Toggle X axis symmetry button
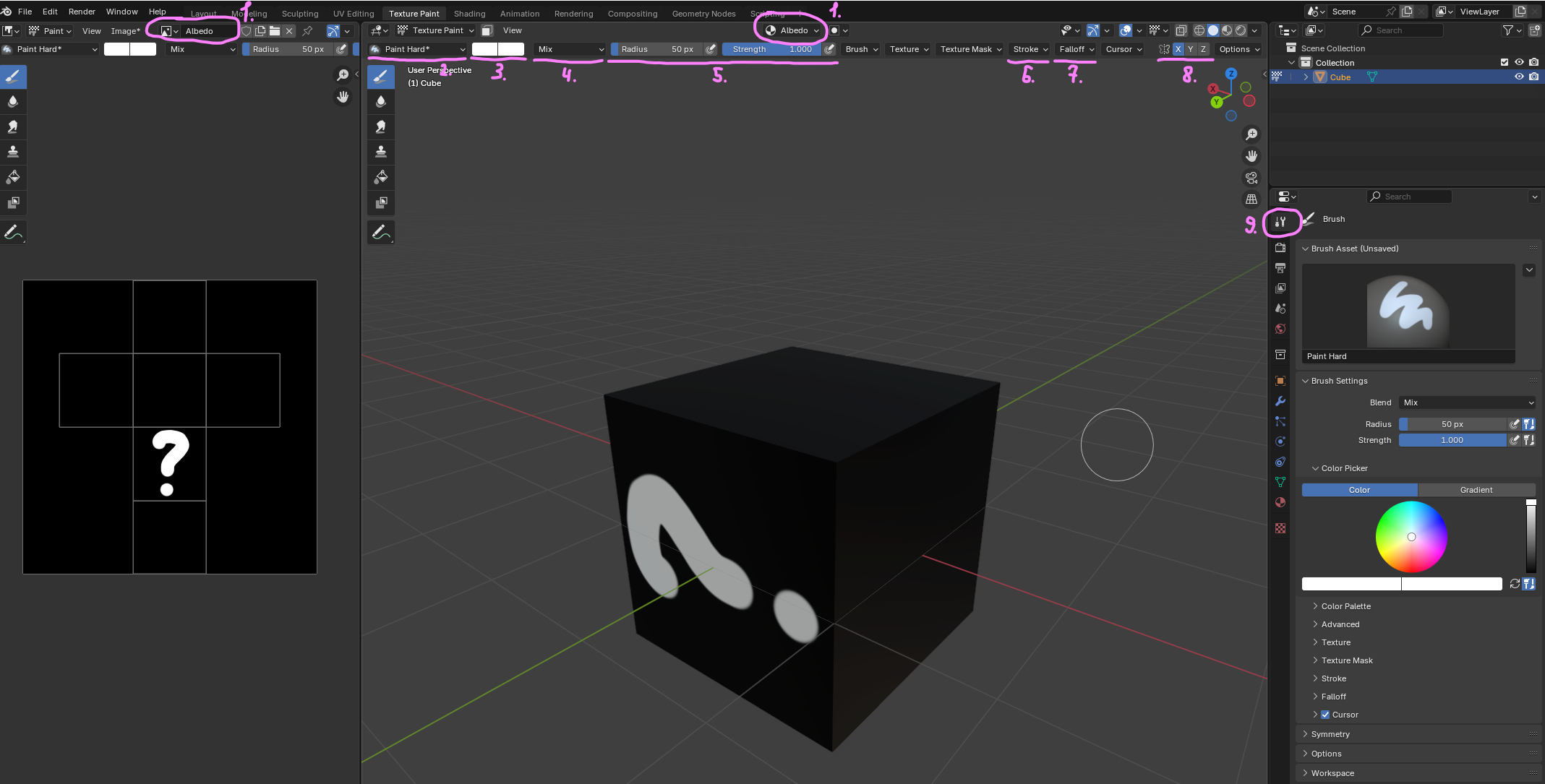This screenshot has width=1545, height=784. click(x=1178, y=49)
